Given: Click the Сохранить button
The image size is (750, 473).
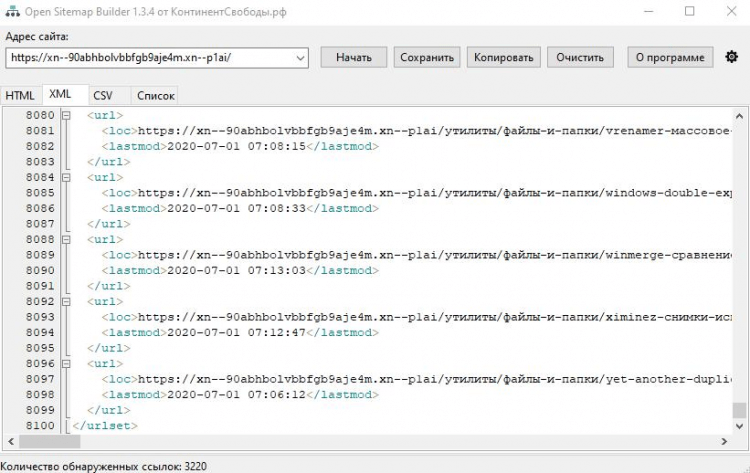Looking at the screenshot, I should 427,57.
